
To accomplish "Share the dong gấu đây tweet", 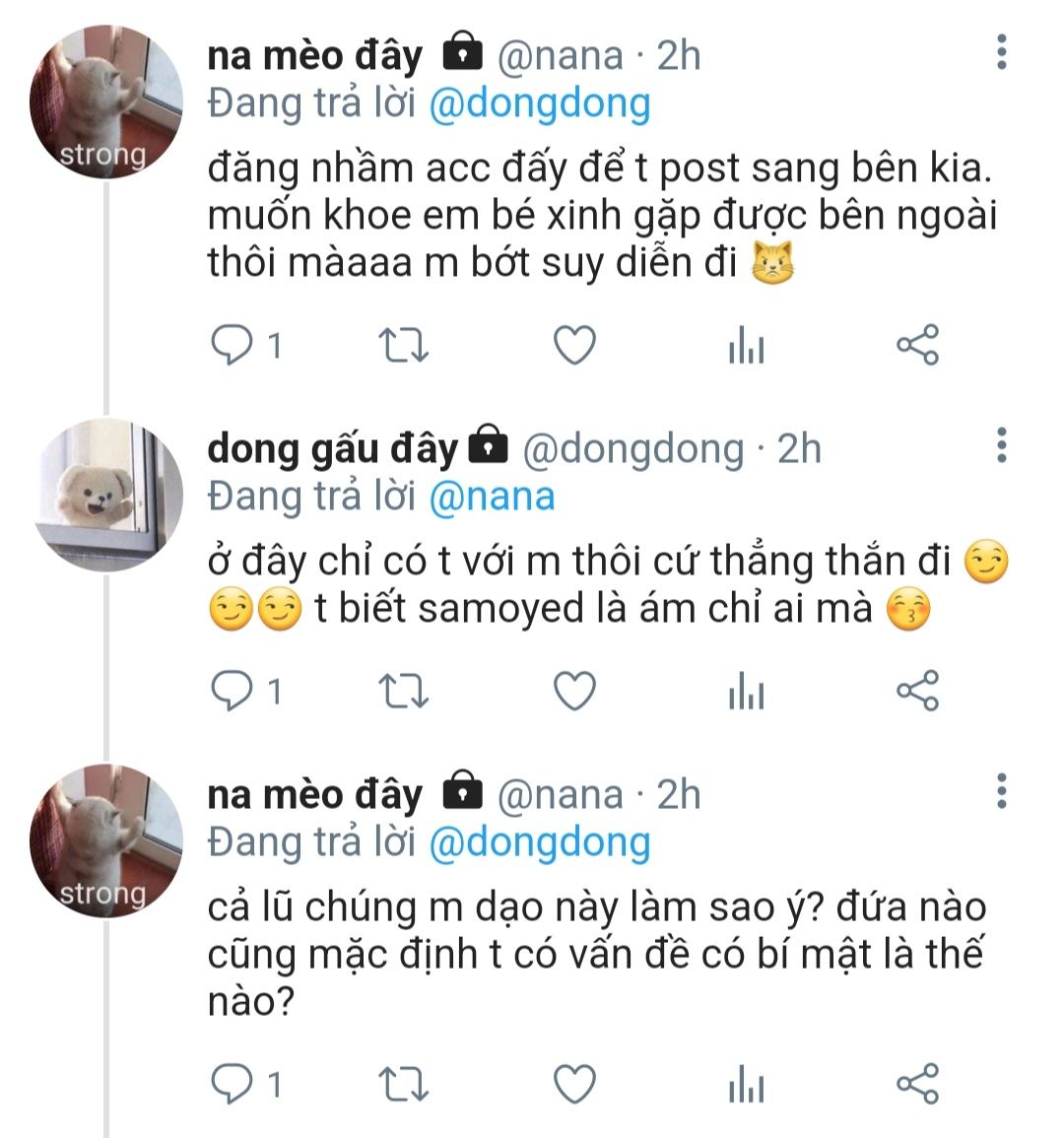I will 917,692.
